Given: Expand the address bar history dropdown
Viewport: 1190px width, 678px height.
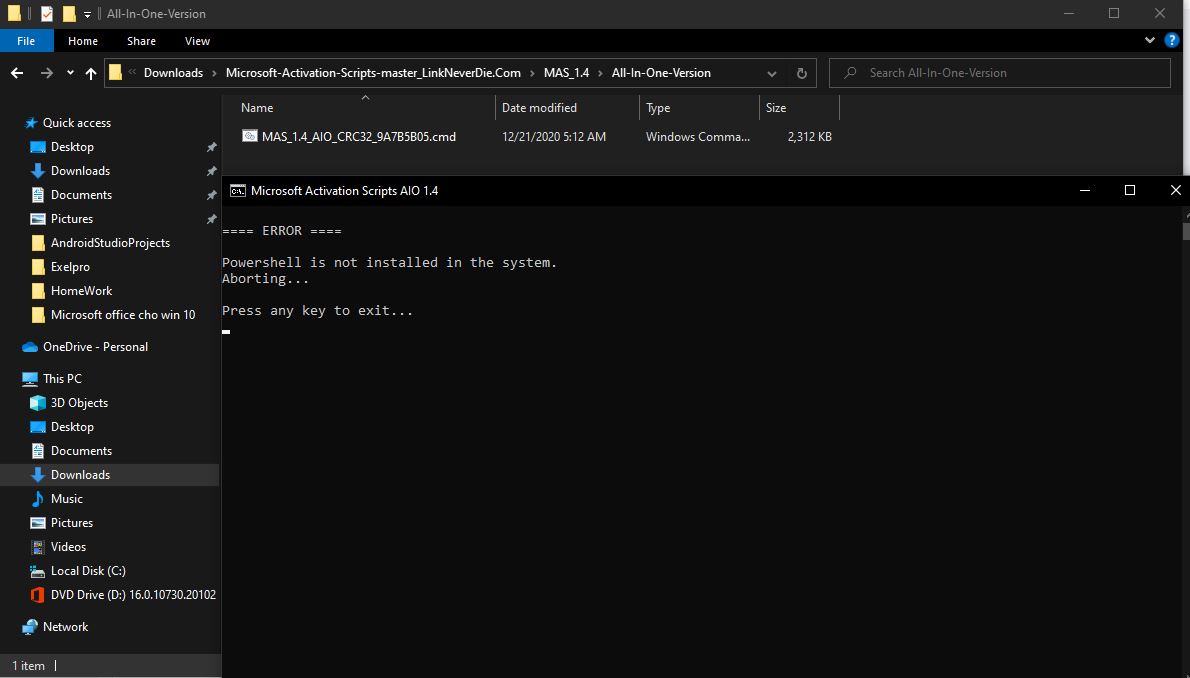Looking at the screenshot, I should point(771,73).
